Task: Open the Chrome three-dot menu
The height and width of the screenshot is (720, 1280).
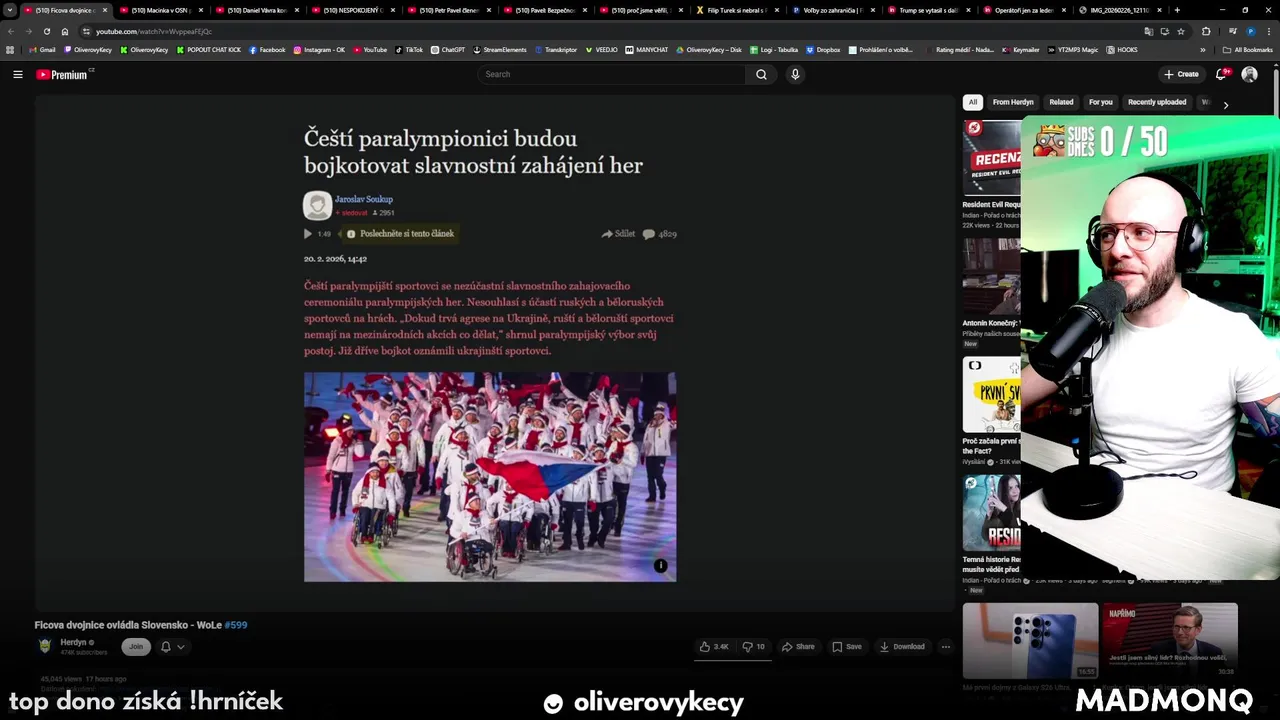Action: click(1269, 31)
